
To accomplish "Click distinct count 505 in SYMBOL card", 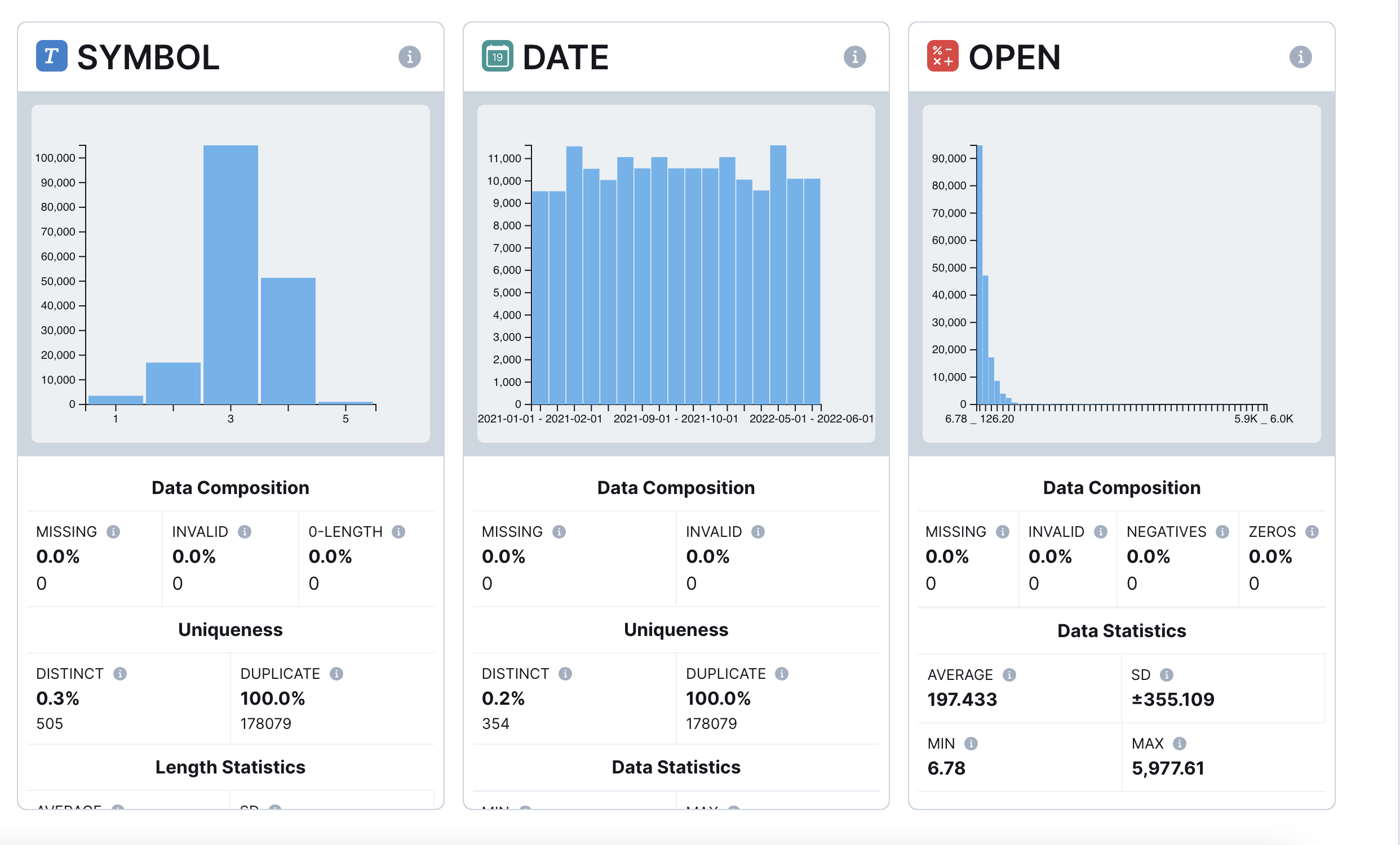I will [50, 723].
